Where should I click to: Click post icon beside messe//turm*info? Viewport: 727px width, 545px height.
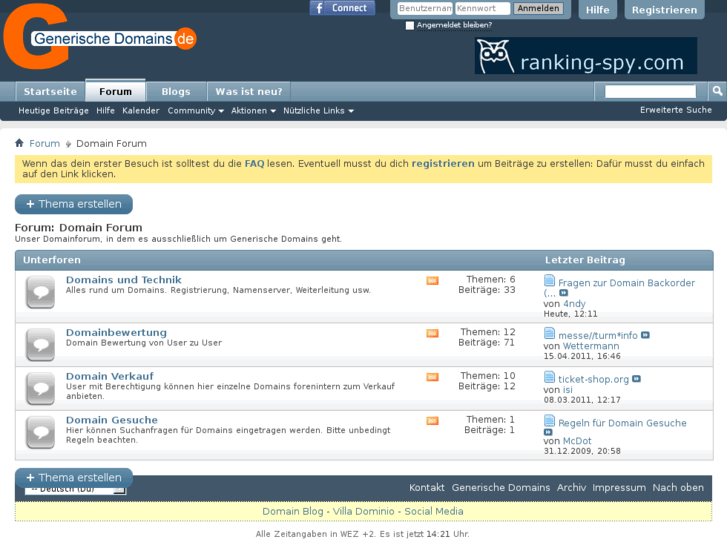point(549,333)
